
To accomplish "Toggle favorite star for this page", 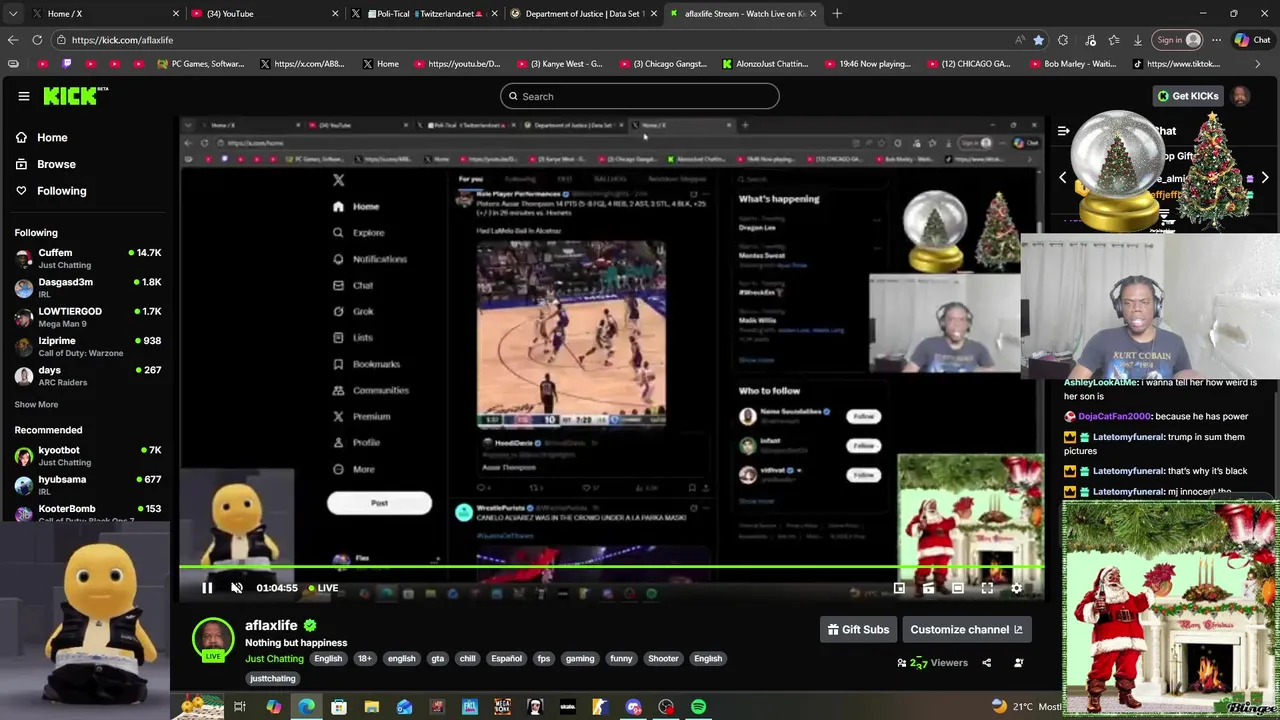I will 1038,40.
